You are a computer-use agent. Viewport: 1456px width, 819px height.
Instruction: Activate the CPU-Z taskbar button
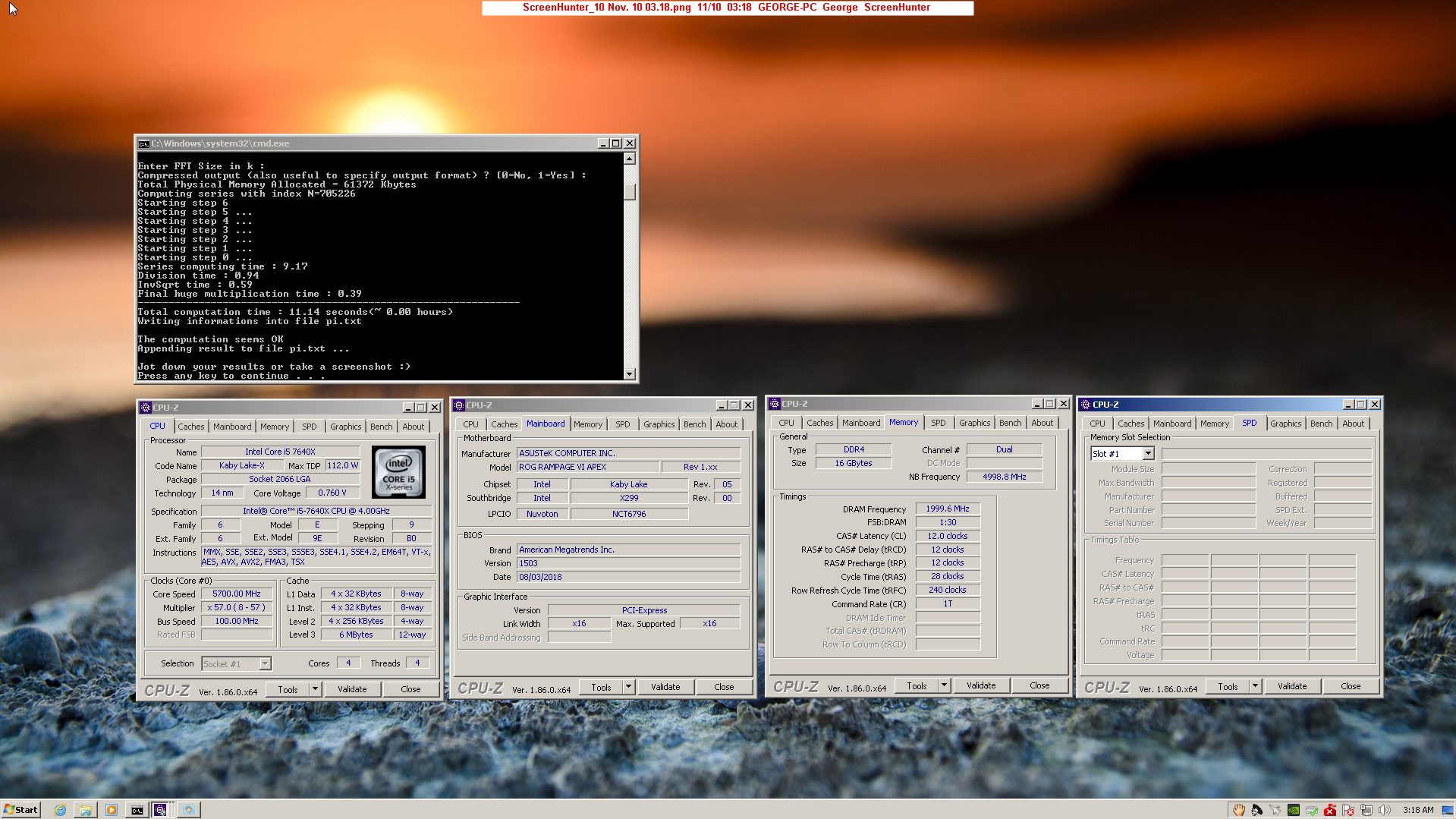coord(161,810)
